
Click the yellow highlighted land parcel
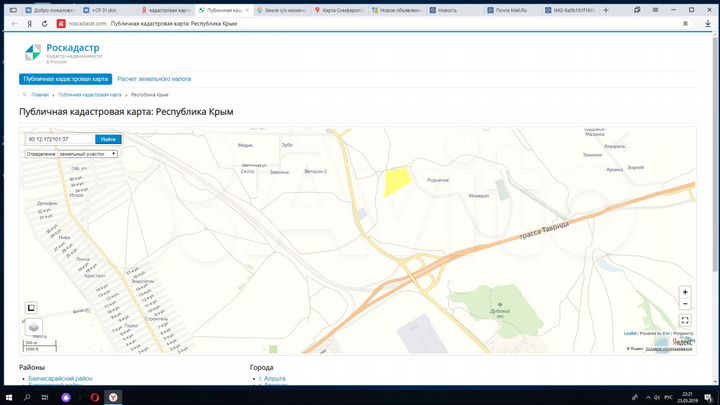(x=397, y=181)
